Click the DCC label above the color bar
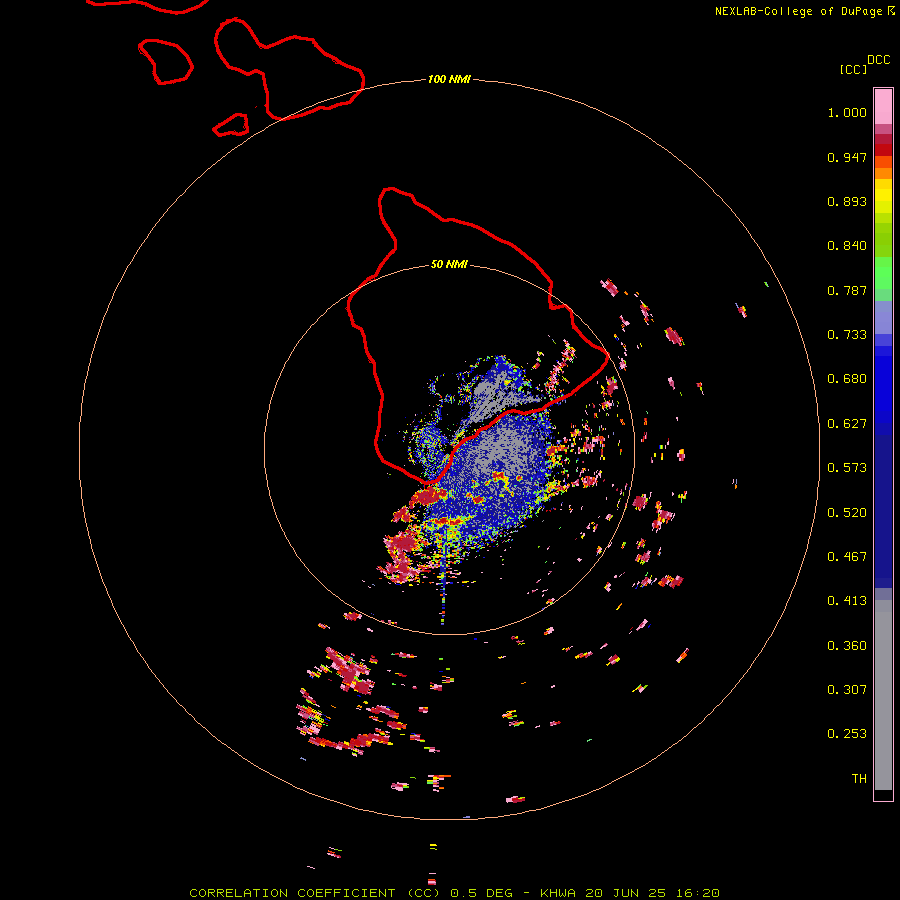Screen dimensions: 900x900 click(x=878, y=60)
